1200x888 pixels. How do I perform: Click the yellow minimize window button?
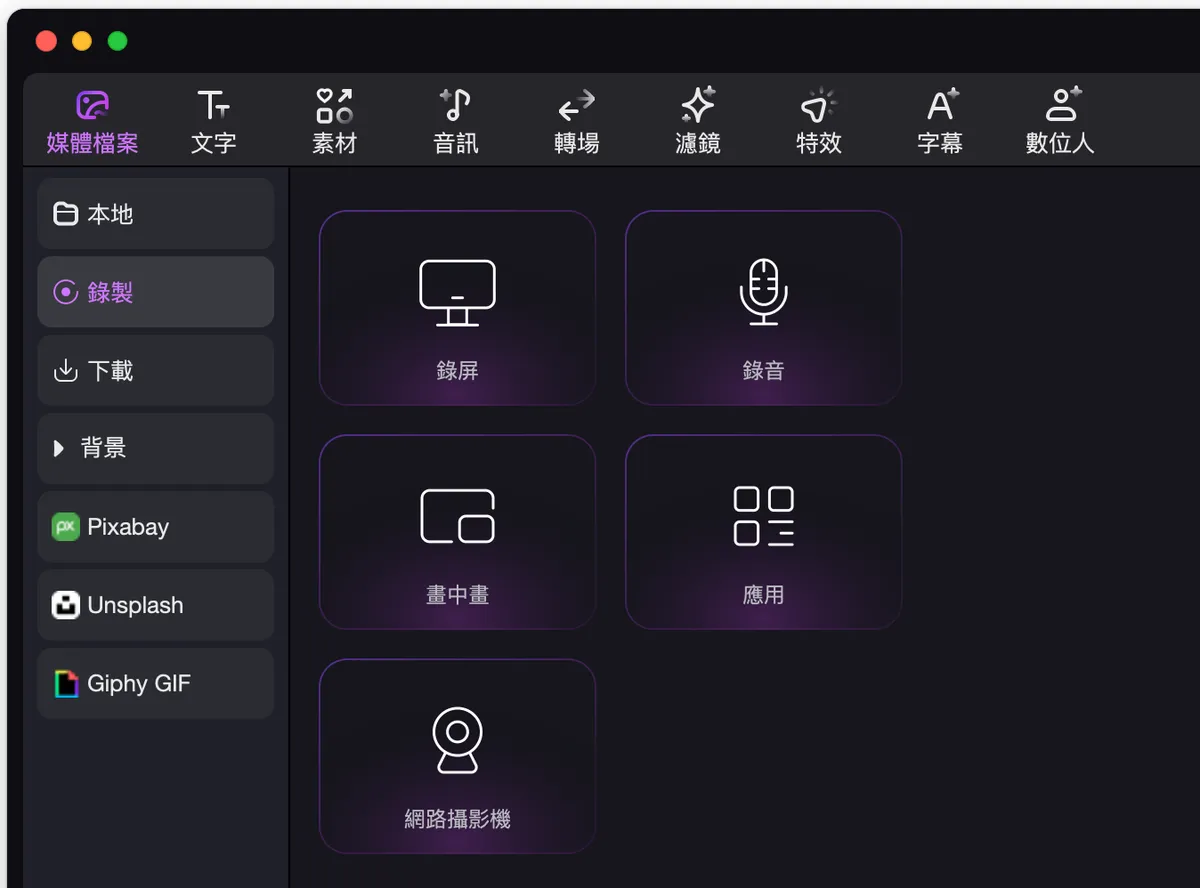[x=82, y=41]
